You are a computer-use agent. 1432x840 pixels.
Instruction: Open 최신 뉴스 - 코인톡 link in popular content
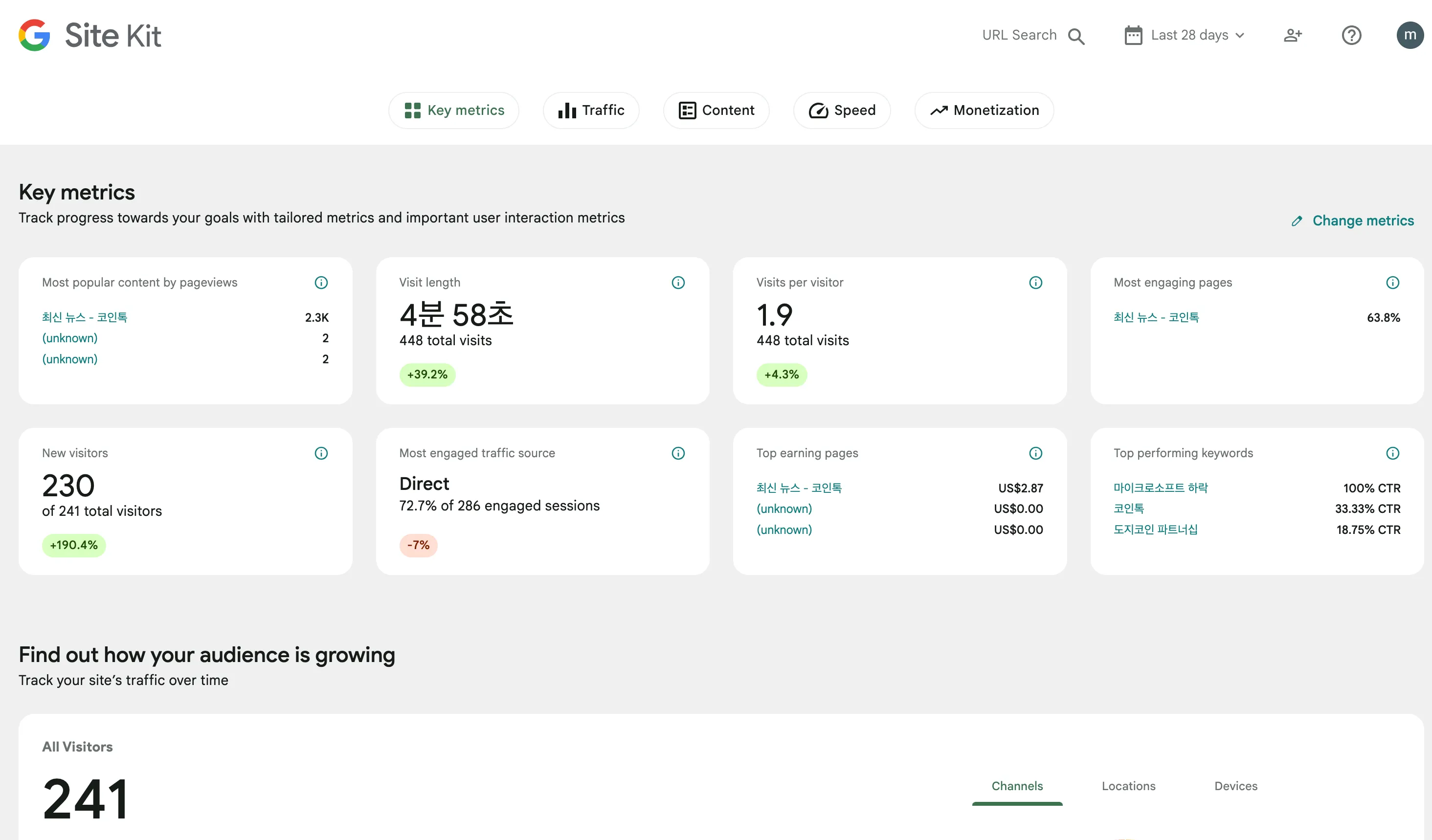tap(85, 317)
